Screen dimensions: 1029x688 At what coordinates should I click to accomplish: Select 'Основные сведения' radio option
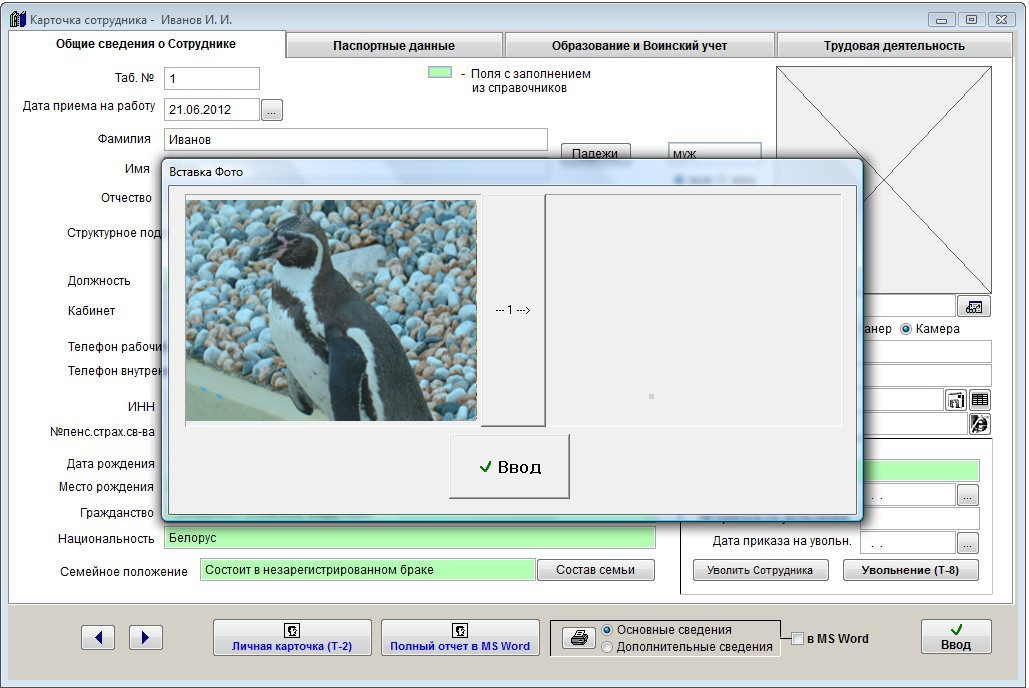click(x=607, y=630)
